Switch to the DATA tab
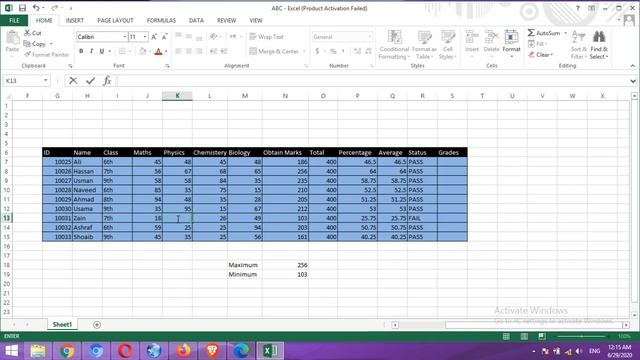640x360 pixels. tap(196, 20)
